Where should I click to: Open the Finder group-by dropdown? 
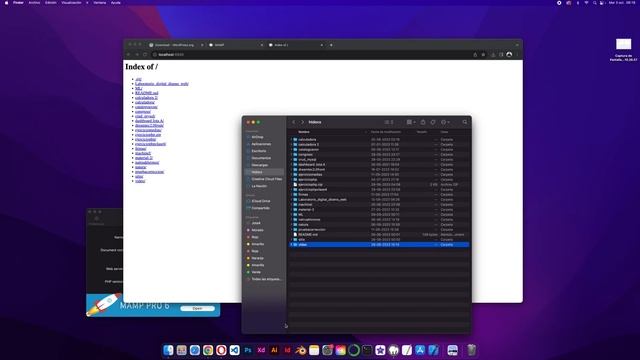tap(411, 122)
